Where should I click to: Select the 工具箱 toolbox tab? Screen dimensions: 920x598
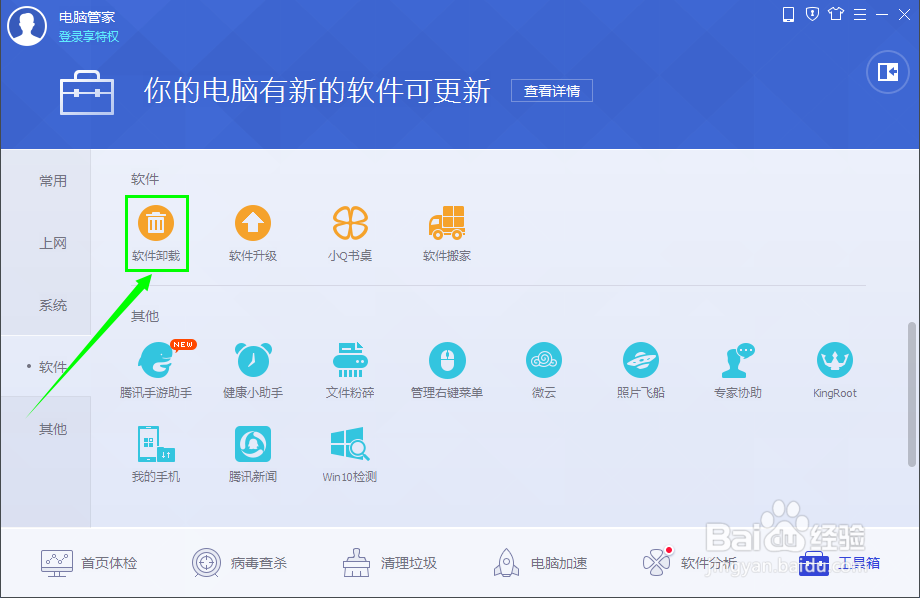(840, 563)
